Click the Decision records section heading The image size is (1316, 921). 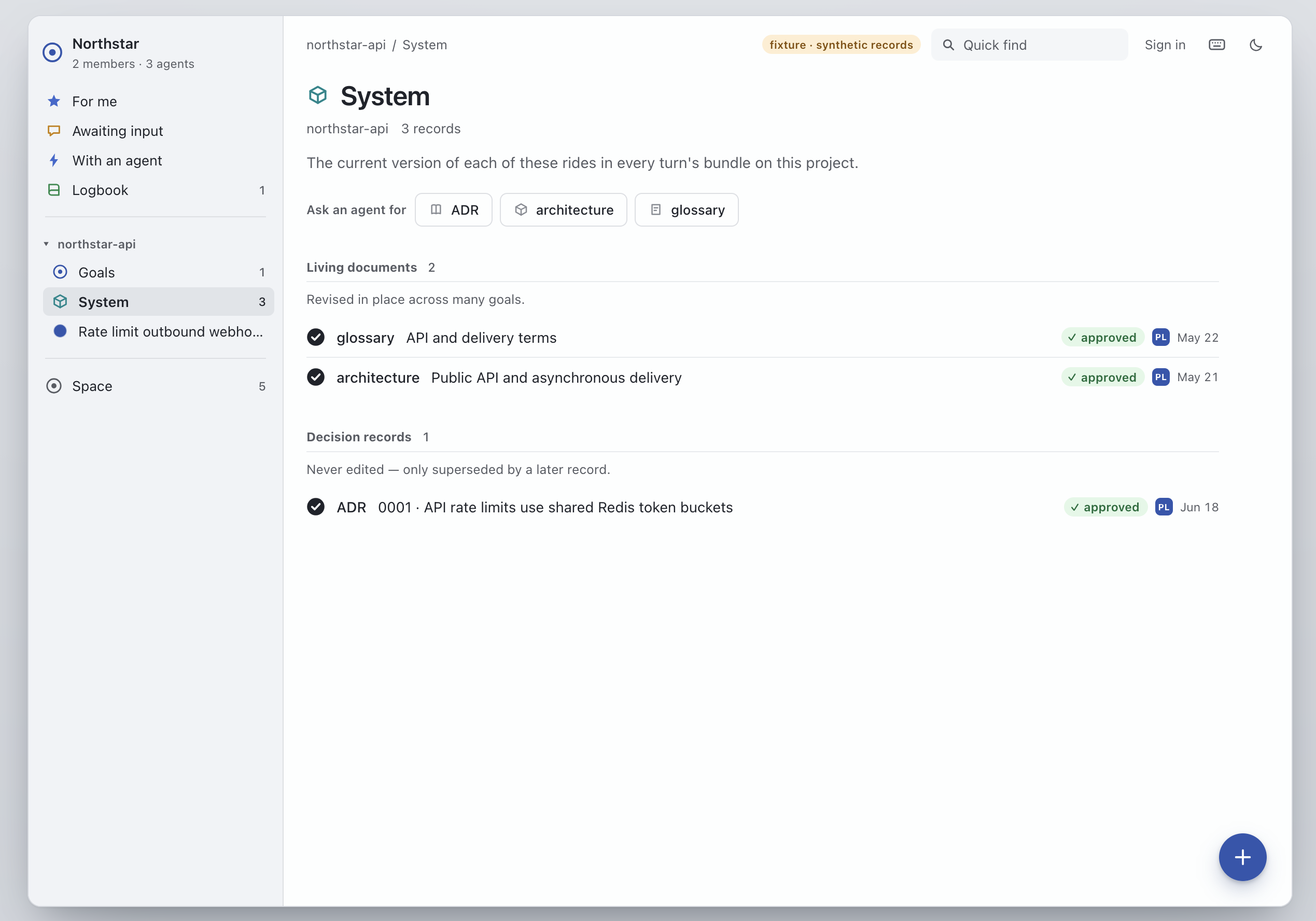point(359,437)
